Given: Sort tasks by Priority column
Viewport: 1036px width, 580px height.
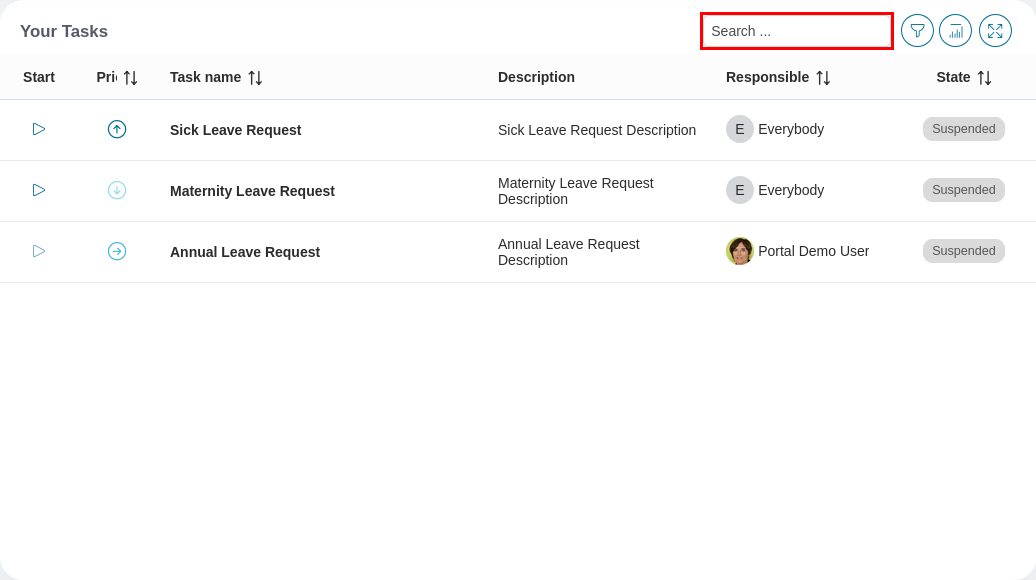Looking at the screenshot, I should click(x=131, y=78).
